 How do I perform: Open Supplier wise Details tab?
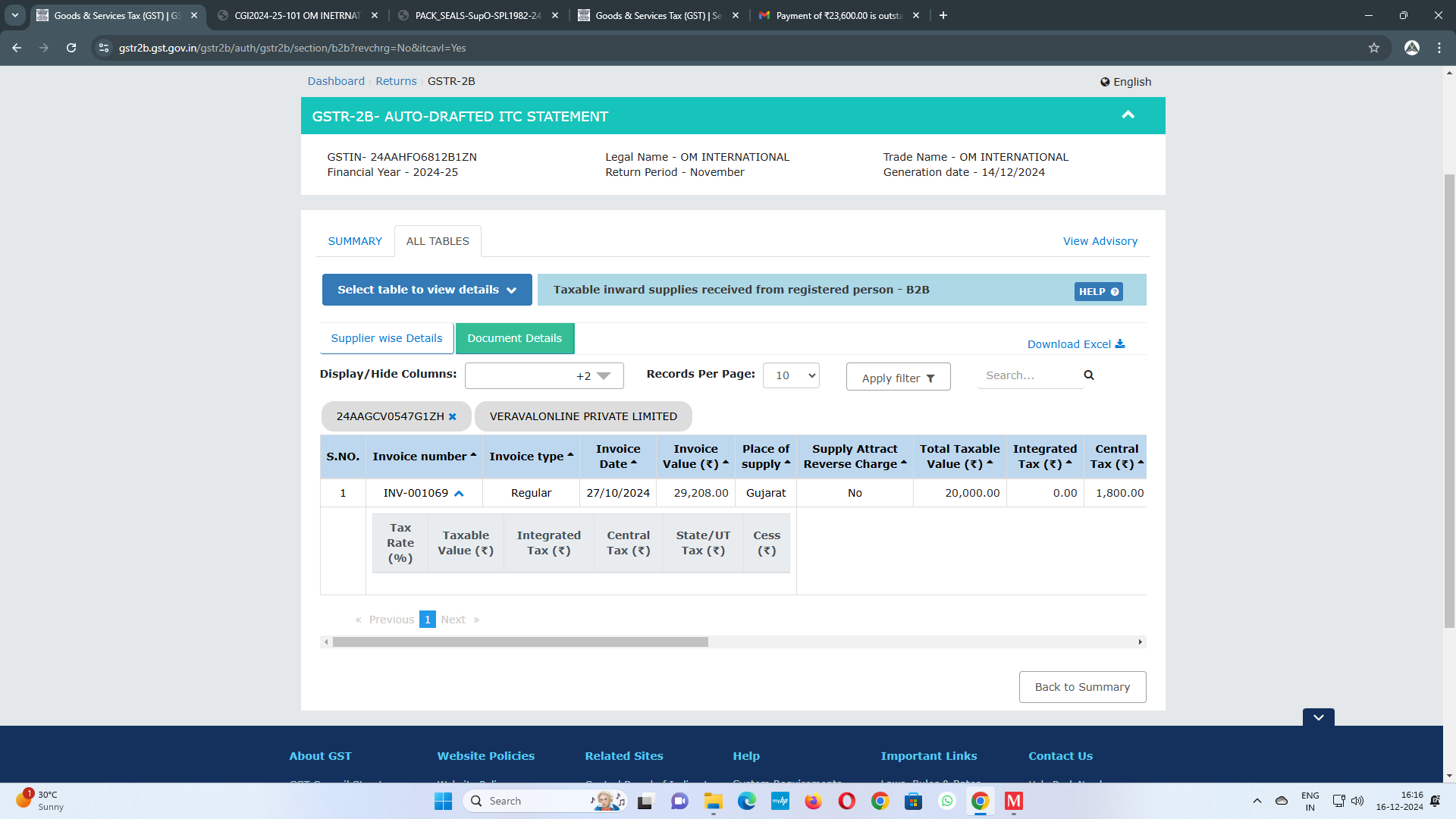pos(387,338)
